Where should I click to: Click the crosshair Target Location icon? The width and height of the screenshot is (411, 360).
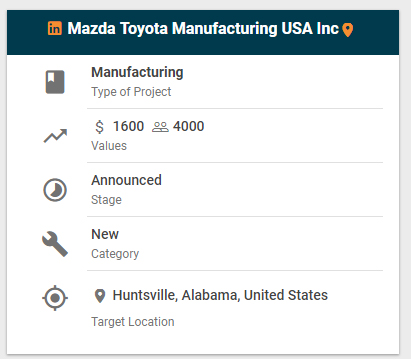(x=55, y=298)
